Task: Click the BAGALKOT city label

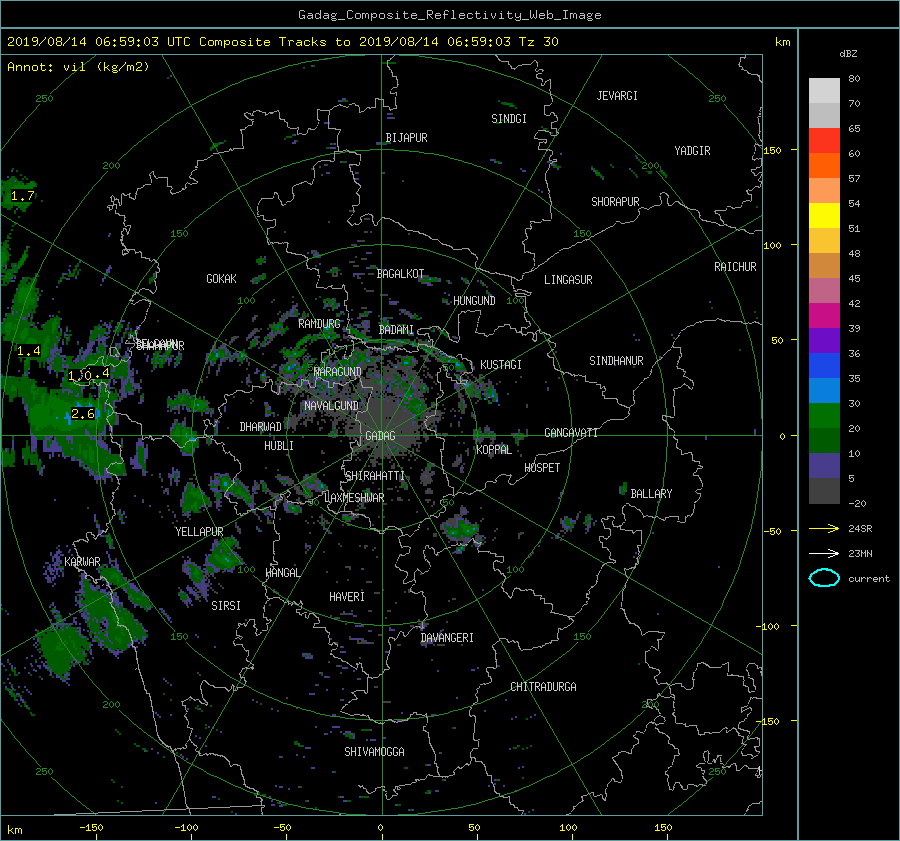Action: coord(400,274)
